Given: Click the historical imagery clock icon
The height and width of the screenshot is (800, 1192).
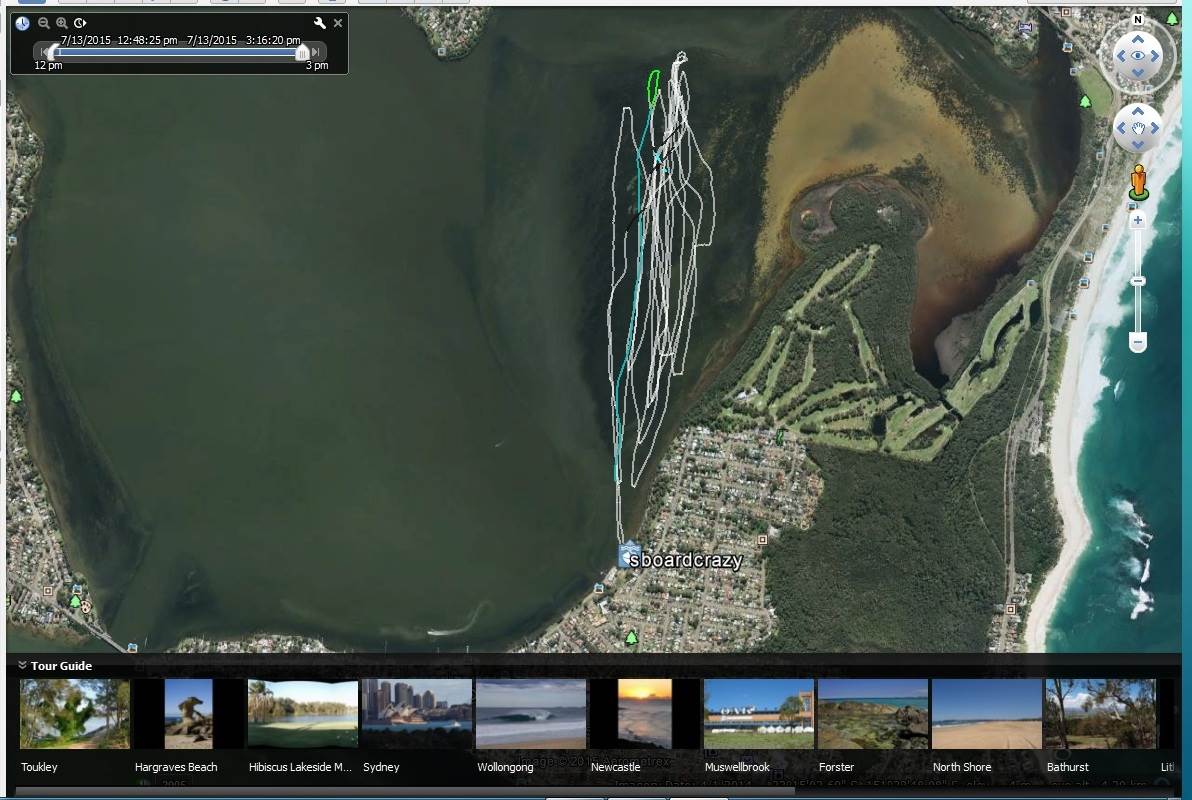Looking at the screenshot, I should pyautogui.click(x=22, y=23).
